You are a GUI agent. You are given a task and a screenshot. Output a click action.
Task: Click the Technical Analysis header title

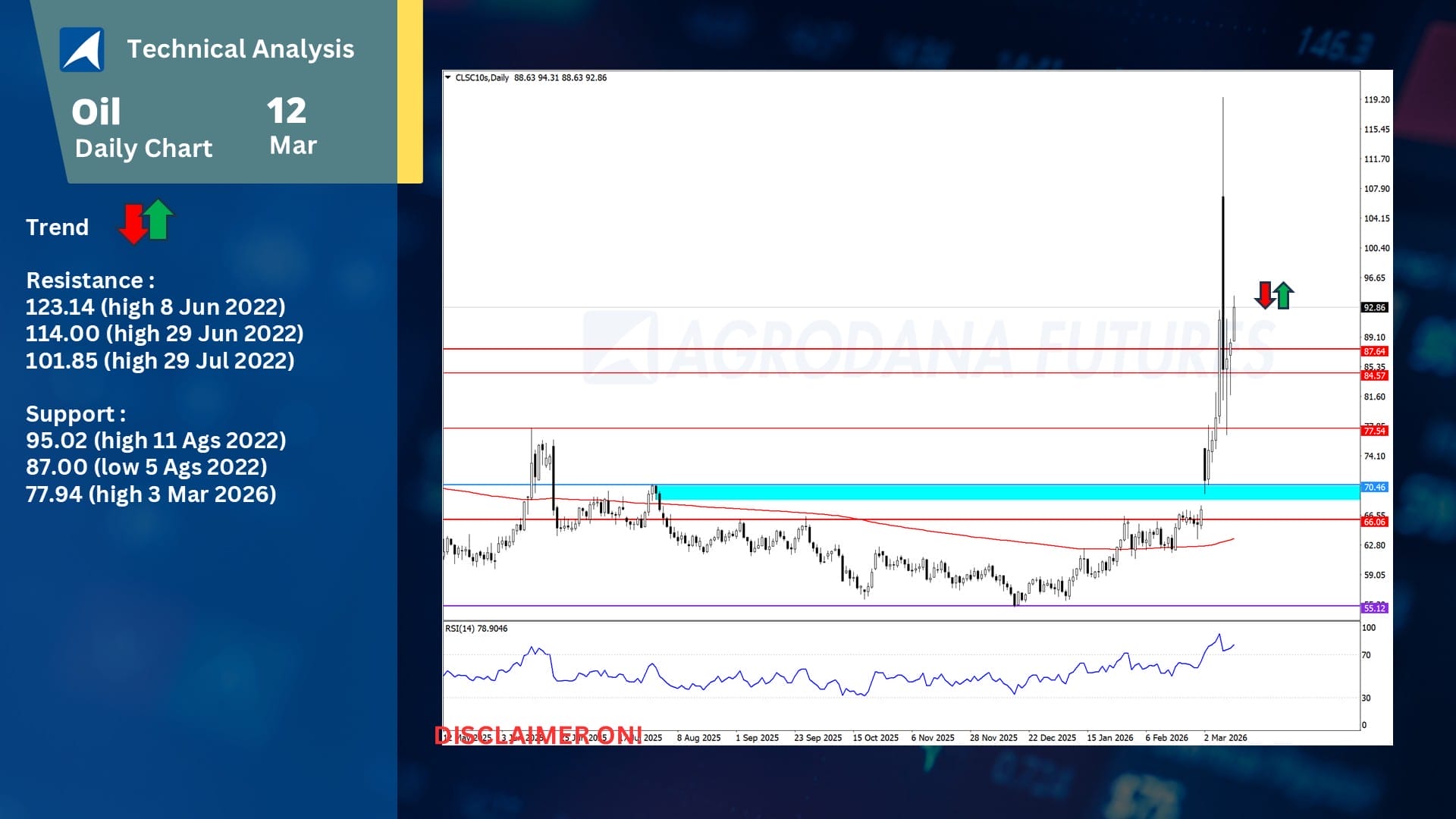[x=240, y=49]
